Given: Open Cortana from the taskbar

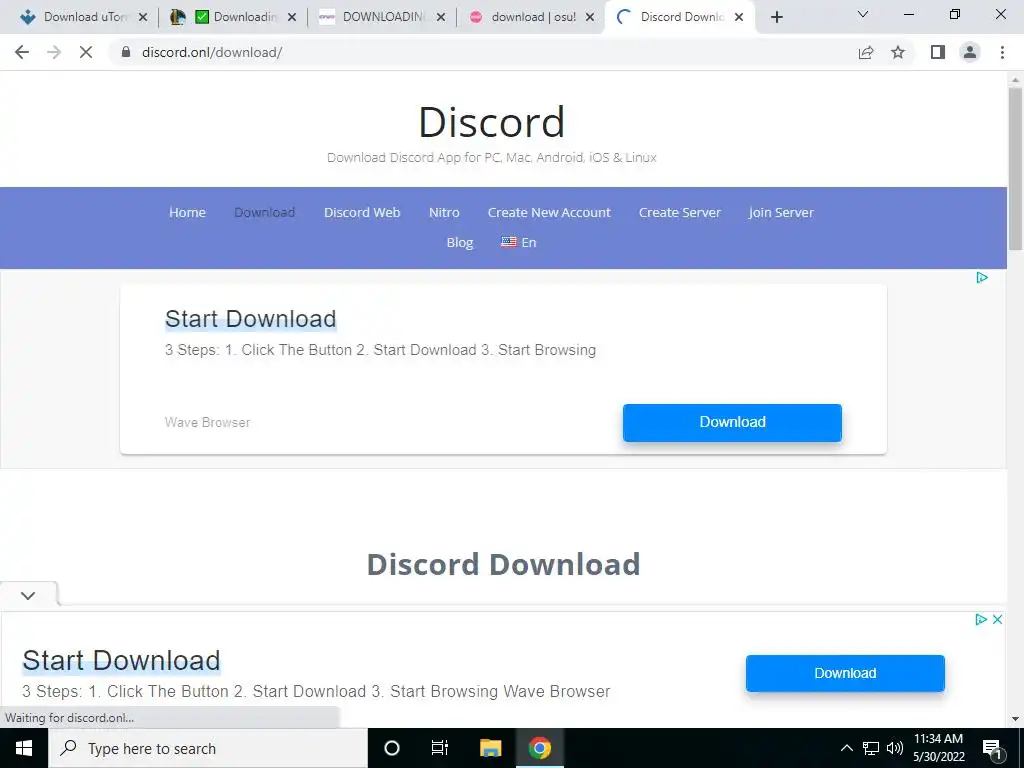Looking at the screenshot, I should 391,748.
